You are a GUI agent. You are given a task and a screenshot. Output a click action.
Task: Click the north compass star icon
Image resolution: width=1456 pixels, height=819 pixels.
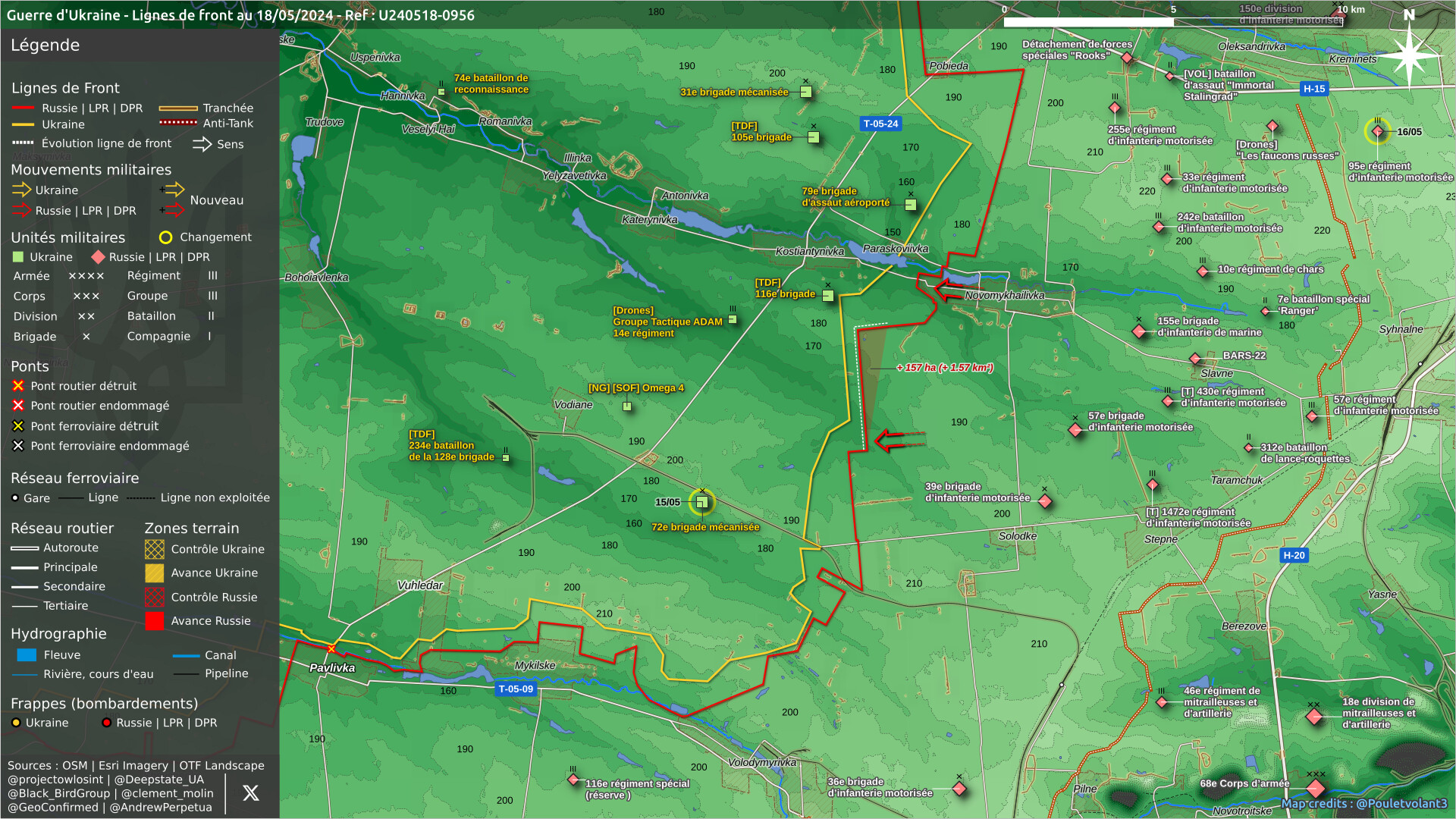click(1408, 55)
